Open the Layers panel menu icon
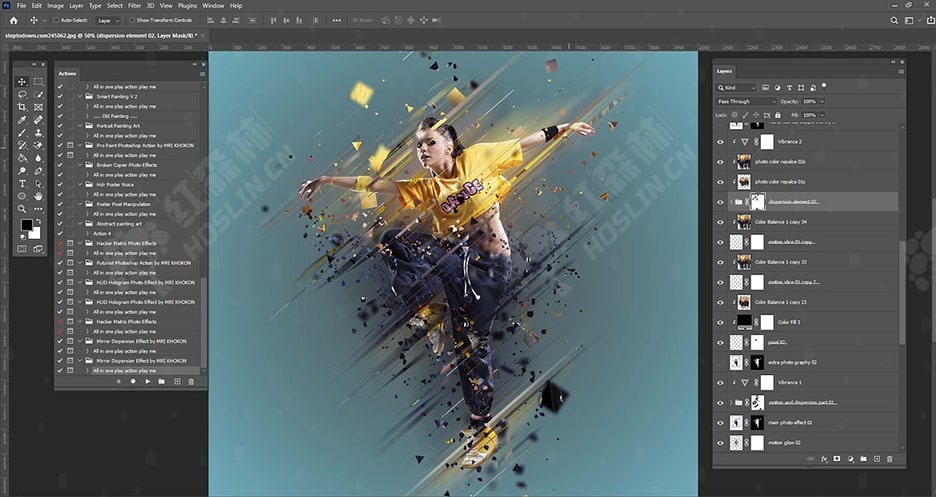936x497 pixels. [901, 72]
